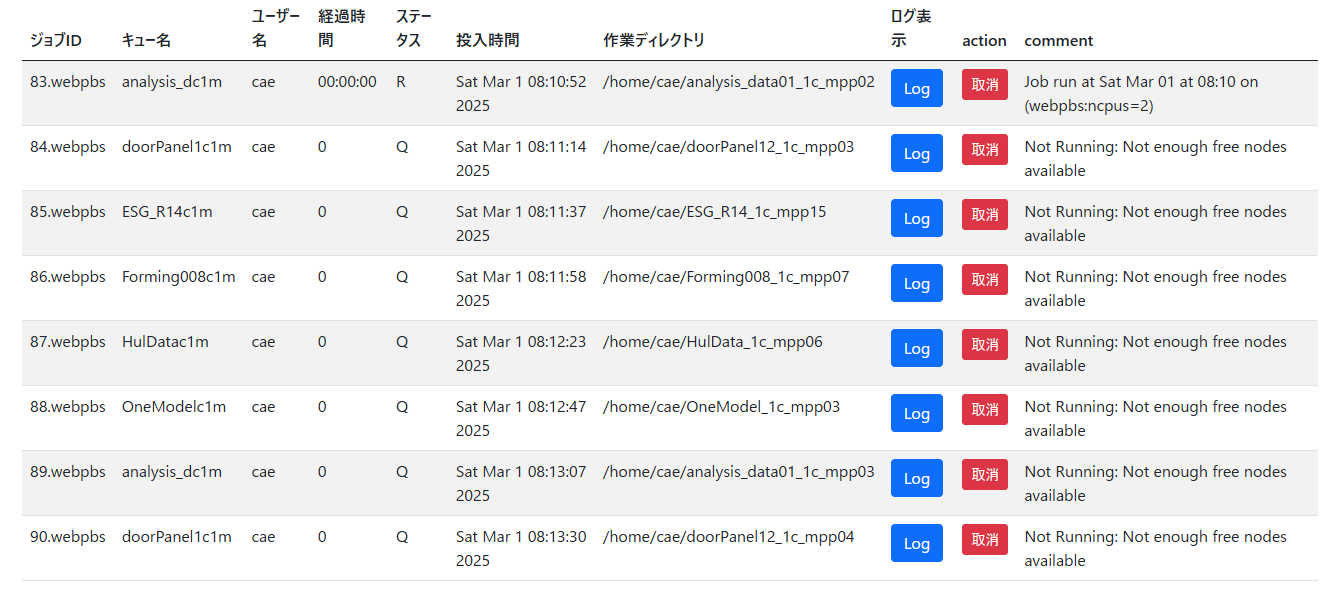The height and width of the screenshot is (592, 1325).
Task: View Log for OneModelc1m job 88
Action: (x=916, y=413)
